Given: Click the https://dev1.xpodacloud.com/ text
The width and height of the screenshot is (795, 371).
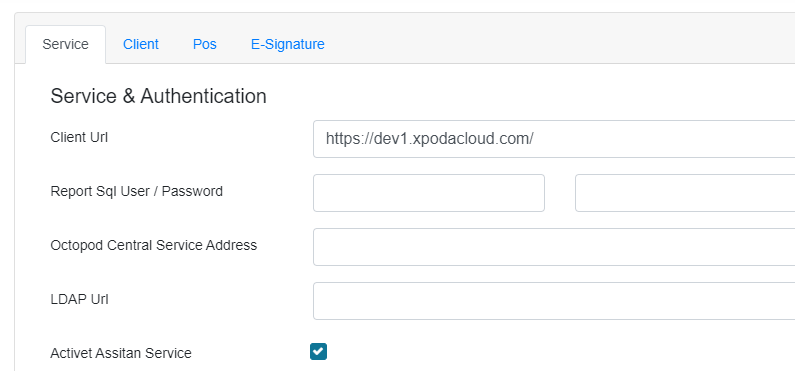Looking at the screenshot, I should coord(429,139).
